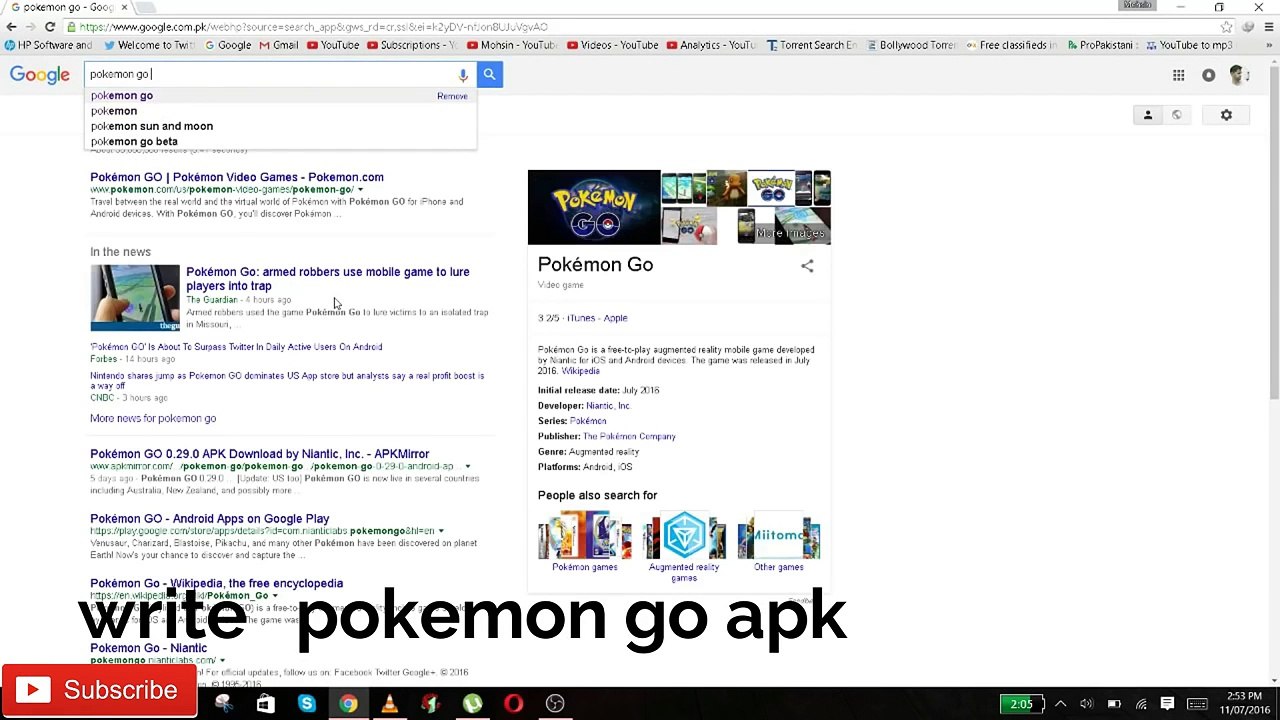This screenshot has height=720, width=1280.
Task: Click Pokémon Go logo image in panel
Action: point(594,207)
